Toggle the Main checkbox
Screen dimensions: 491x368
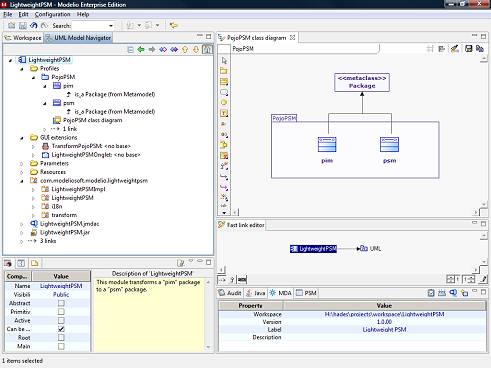61,346
